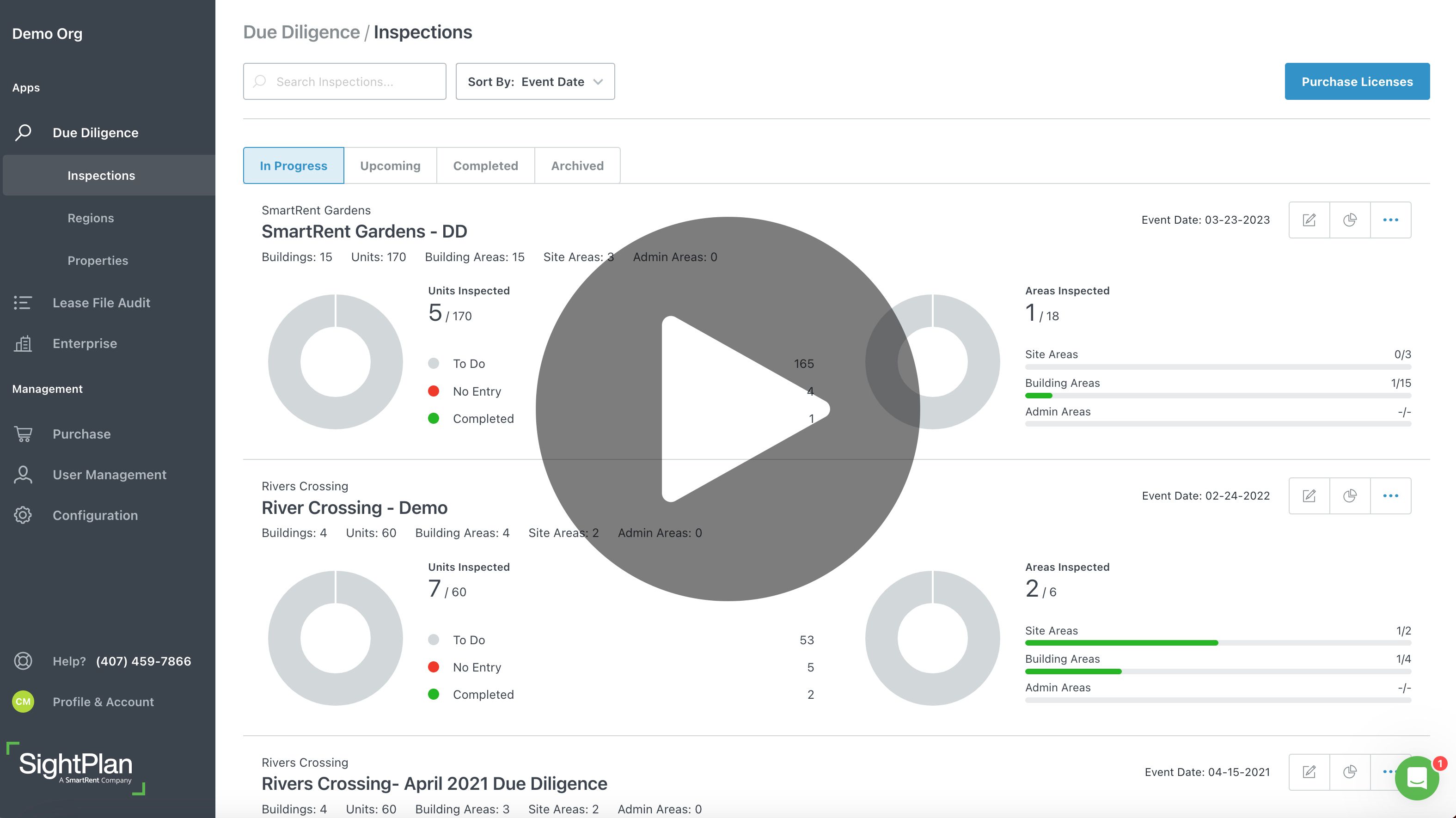1456x818 pixels.
Task: Play the video overlay
Action: [728, 408]
